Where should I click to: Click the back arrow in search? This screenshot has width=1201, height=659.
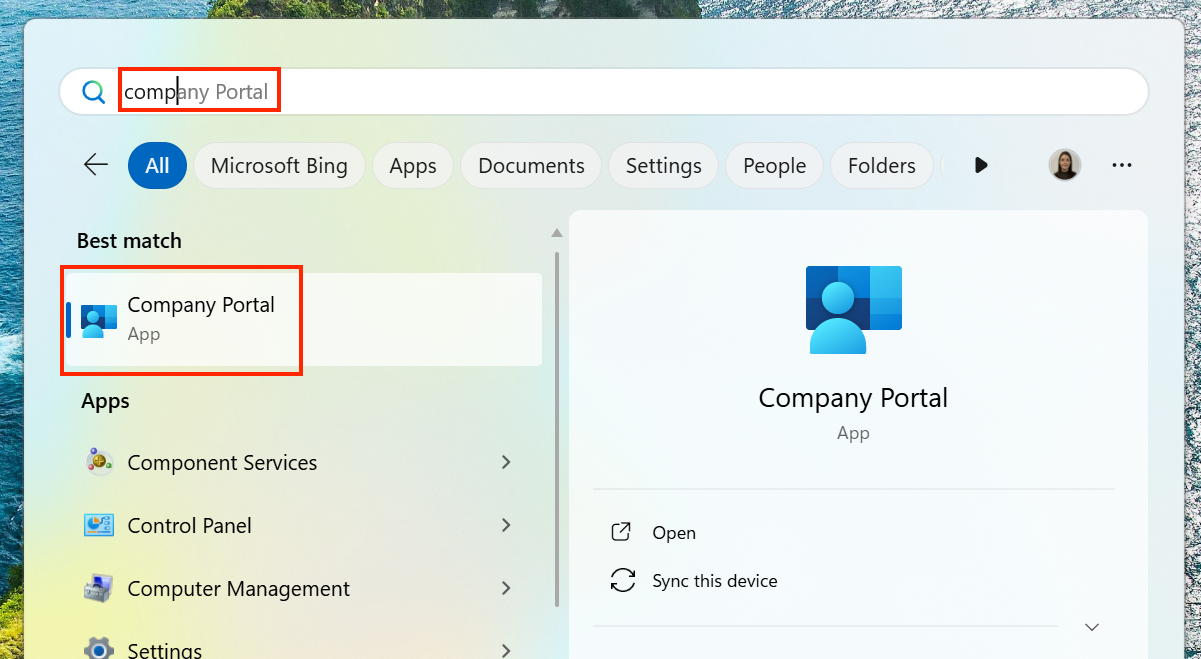point(96,165)
